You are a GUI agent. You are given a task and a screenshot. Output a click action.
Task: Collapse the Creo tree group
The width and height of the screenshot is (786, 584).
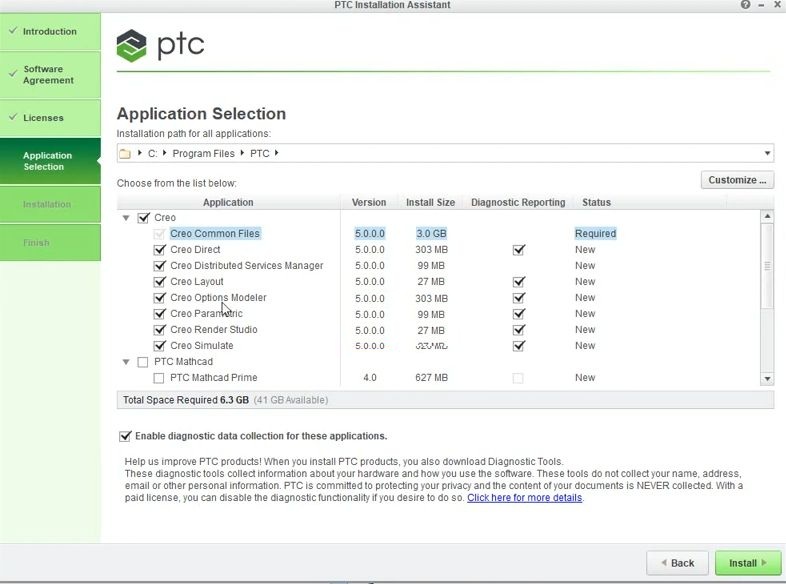(x=126, y=218)
